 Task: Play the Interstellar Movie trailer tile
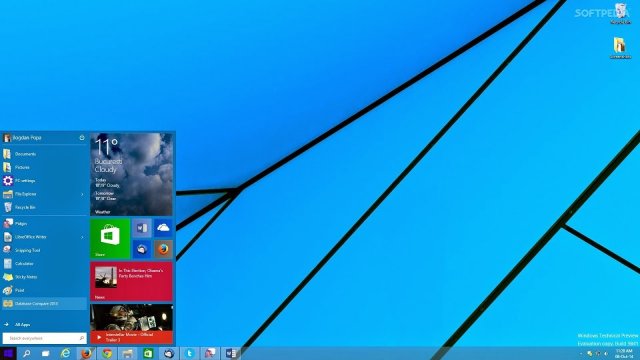[x=131, y=324]
